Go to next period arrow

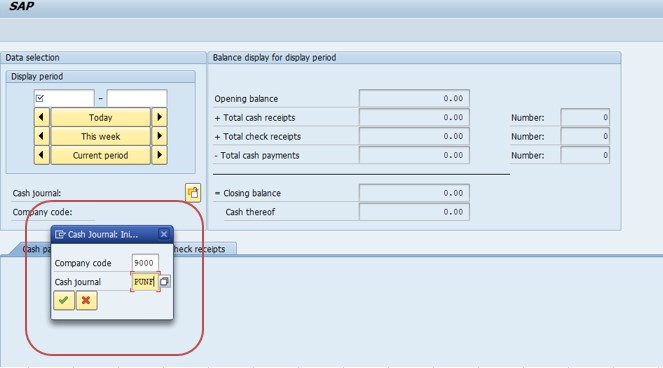point(159,155)
